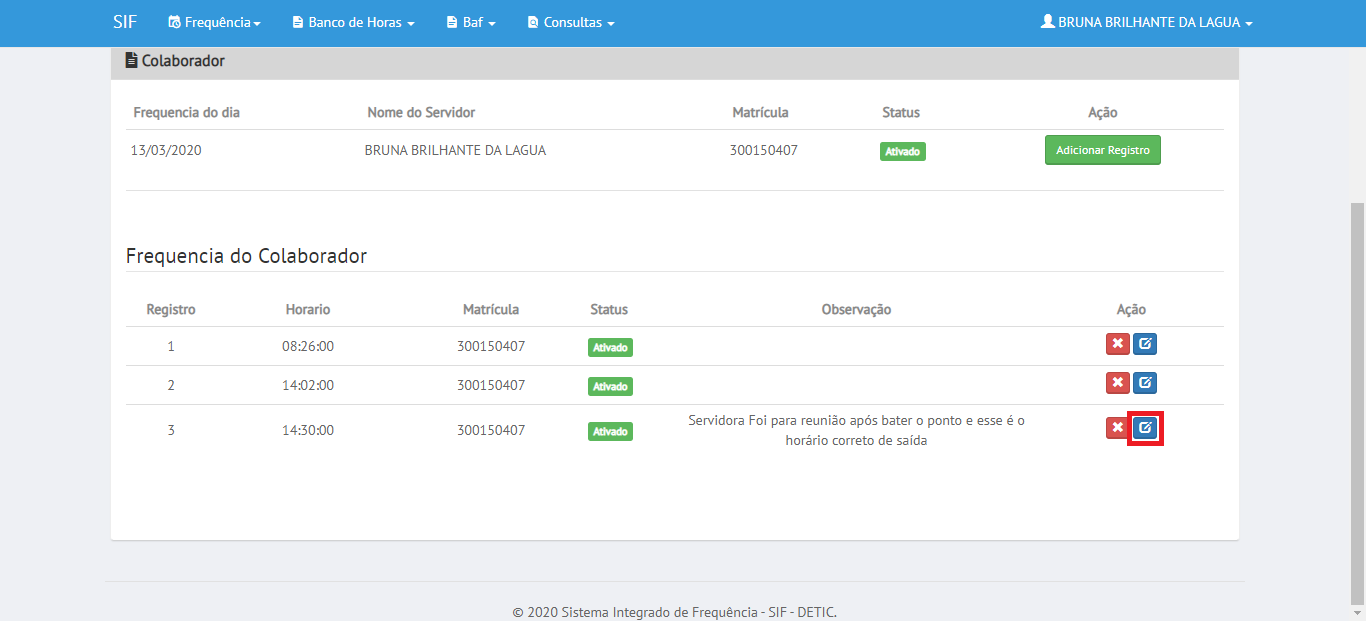The width and height of the screenshot is (1366, 621).
Task: Click the Frequencia do Colaborador heading
Action: [246, 256]
